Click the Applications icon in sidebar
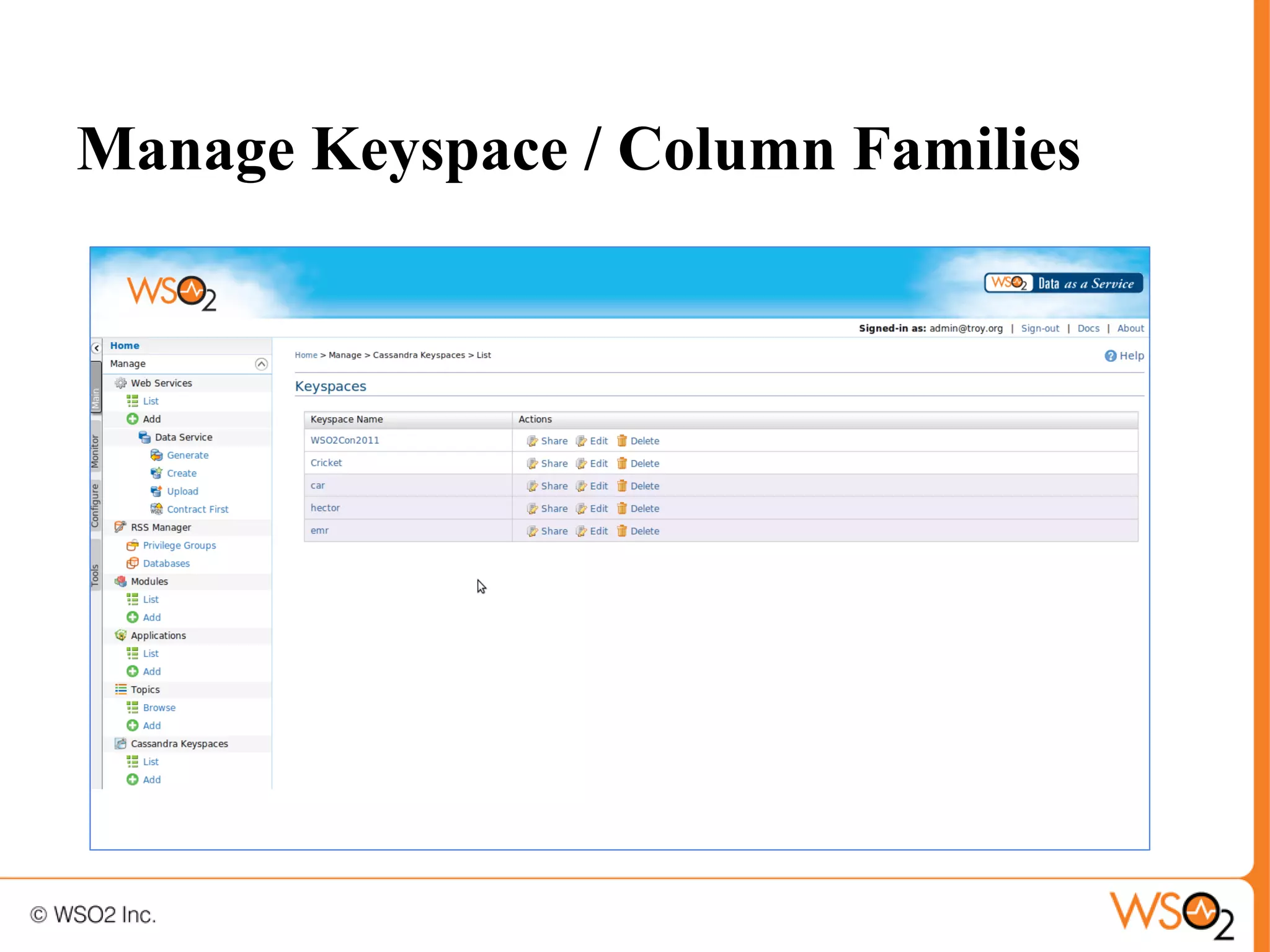This screenshot has height=952, width=1270. click(x=120, y=635)
